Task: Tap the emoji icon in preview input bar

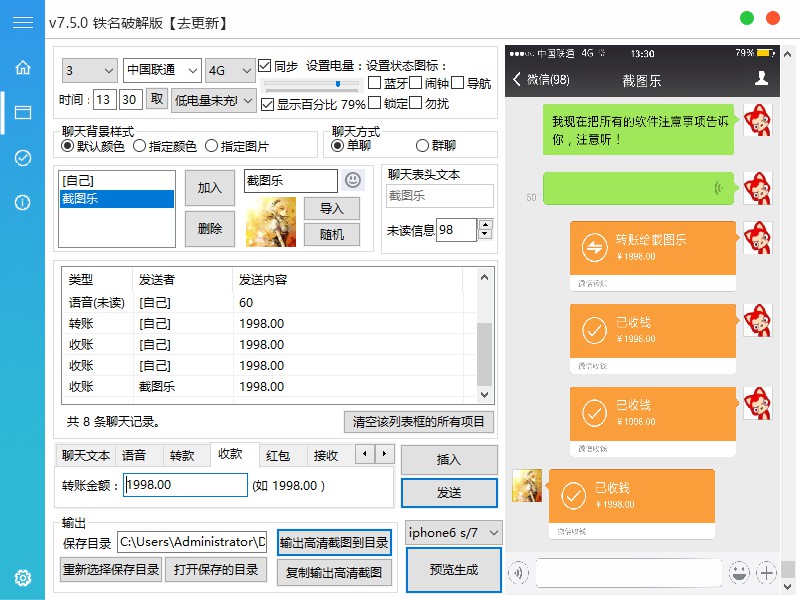Action: [x=739, y=573]
